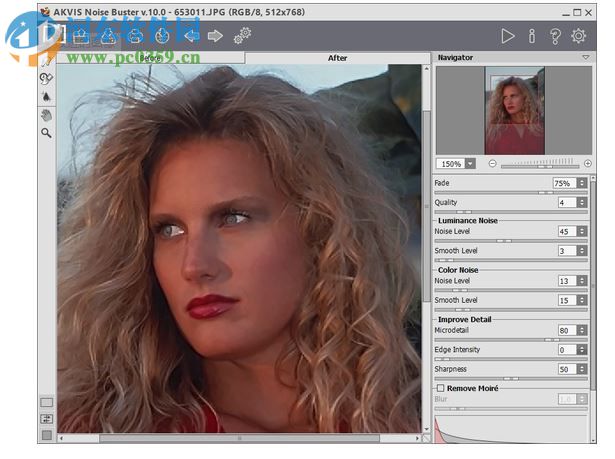The width and height of the screenshot is (615, 459).
Task: Enable the Remove Moiré checkbox
Action: pos(440,387)
